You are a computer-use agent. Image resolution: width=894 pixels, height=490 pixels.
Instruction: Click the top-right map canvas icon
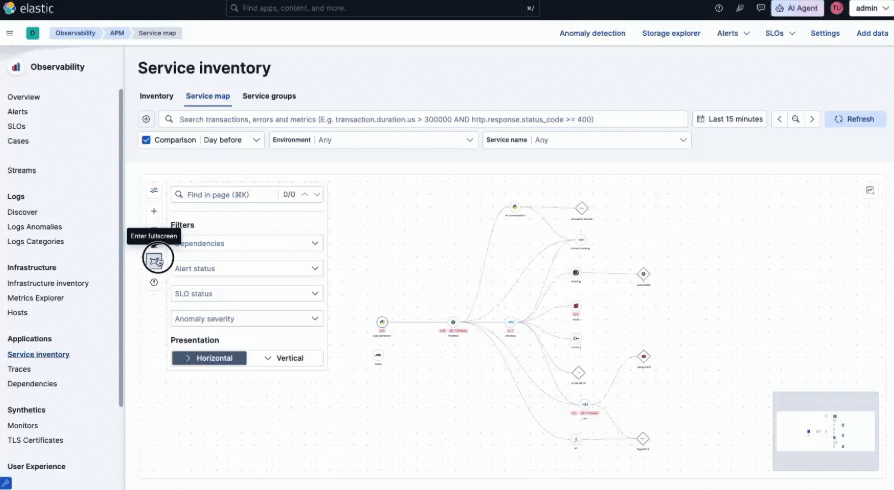[x=870, y=190]
